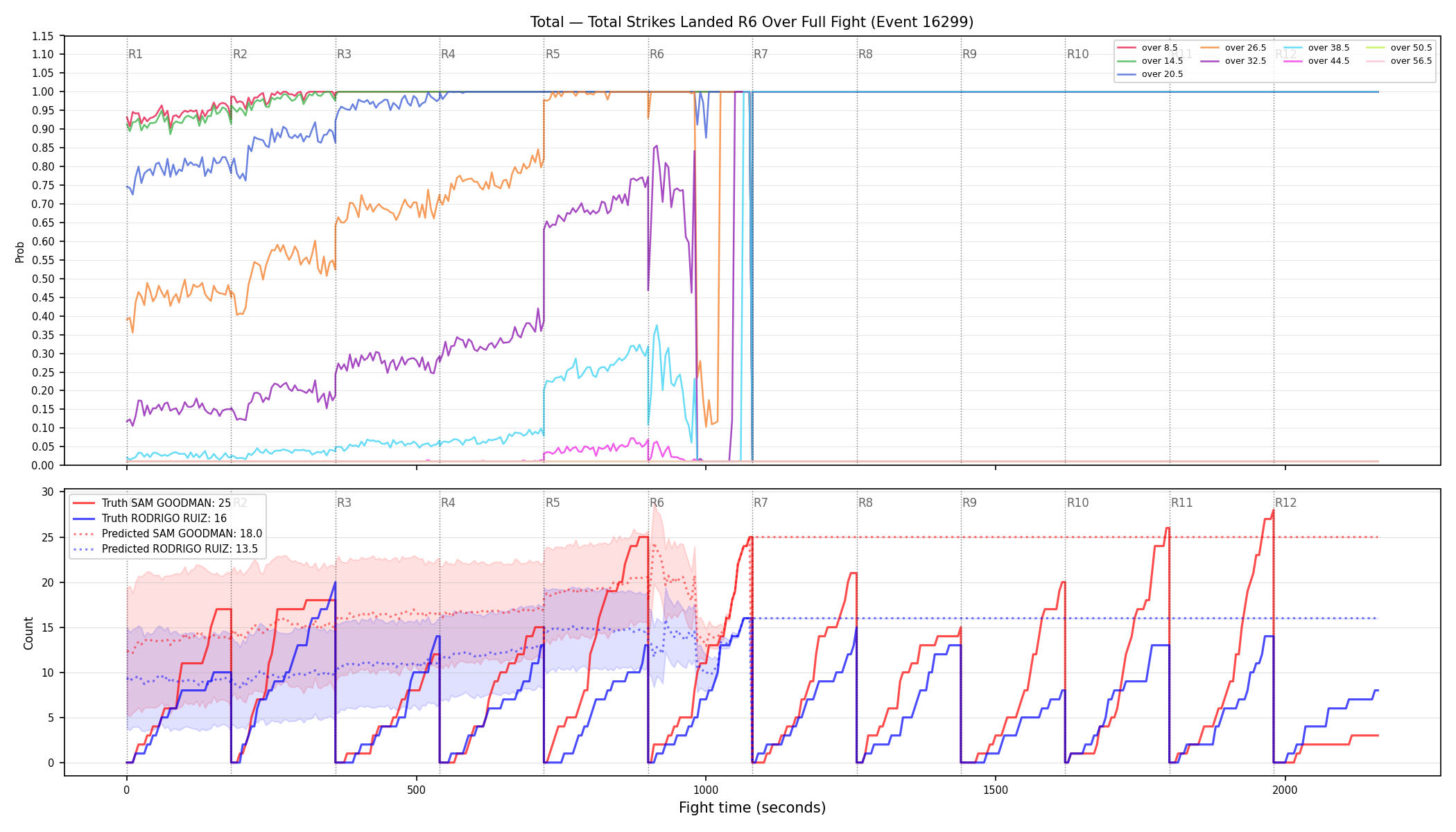Click the 'Count' y-axis label
Viewport: 1456px width, 832px height.
tap(28, 634)
